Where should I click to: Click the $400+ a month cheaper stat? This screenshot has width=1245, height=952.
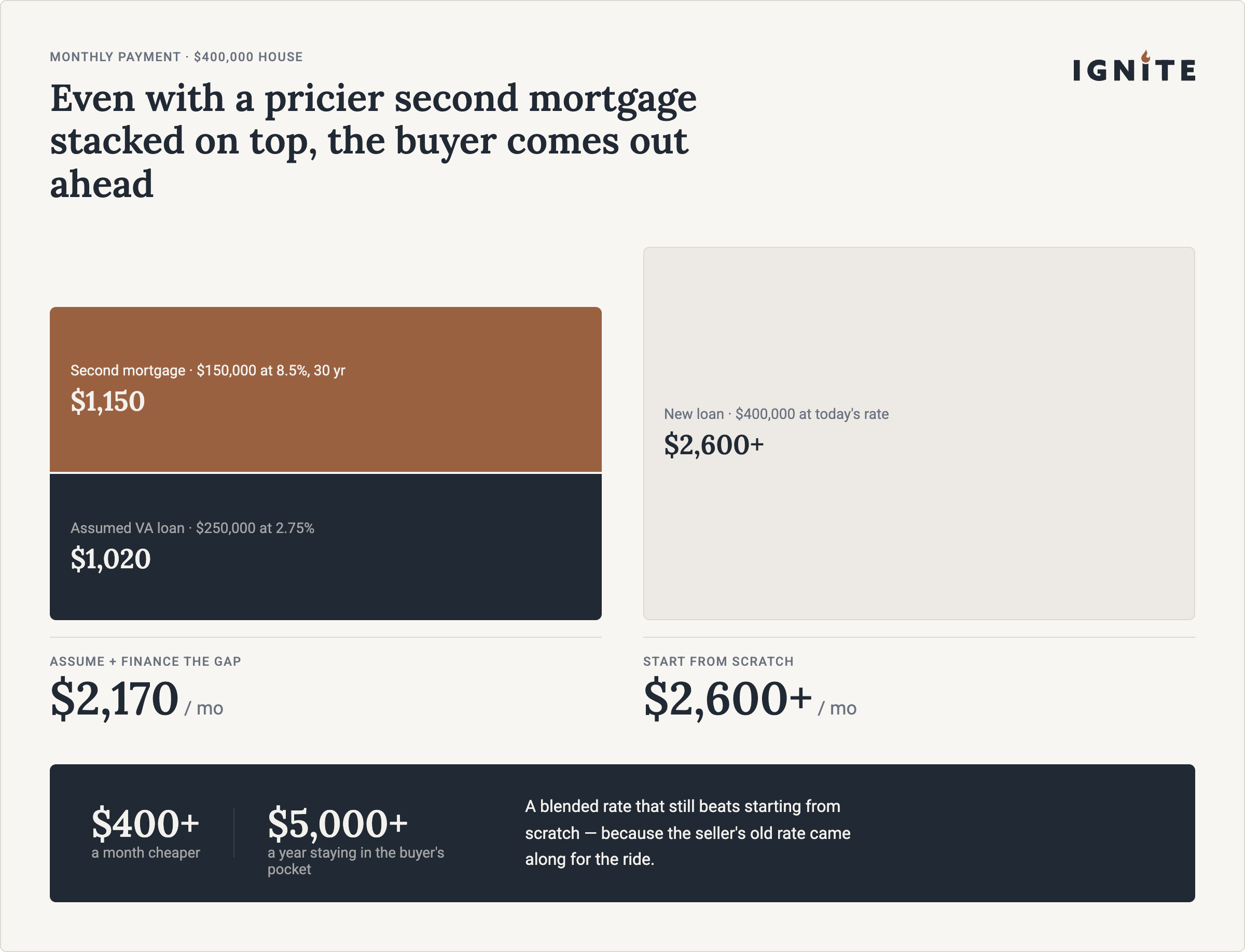(146, 832)
